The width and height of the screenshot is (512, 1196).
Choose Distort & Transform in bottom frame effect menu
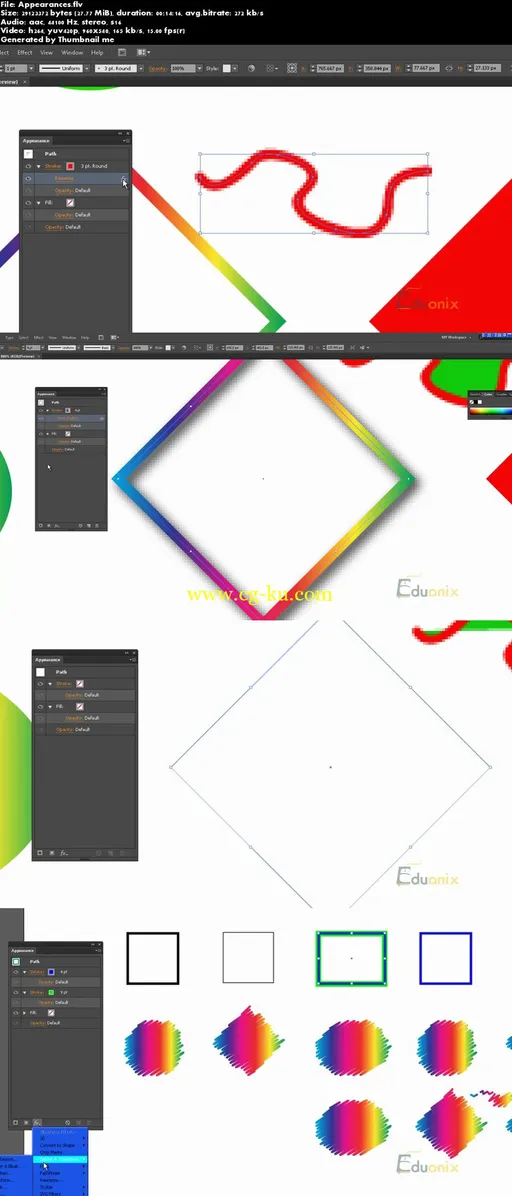62,1159
